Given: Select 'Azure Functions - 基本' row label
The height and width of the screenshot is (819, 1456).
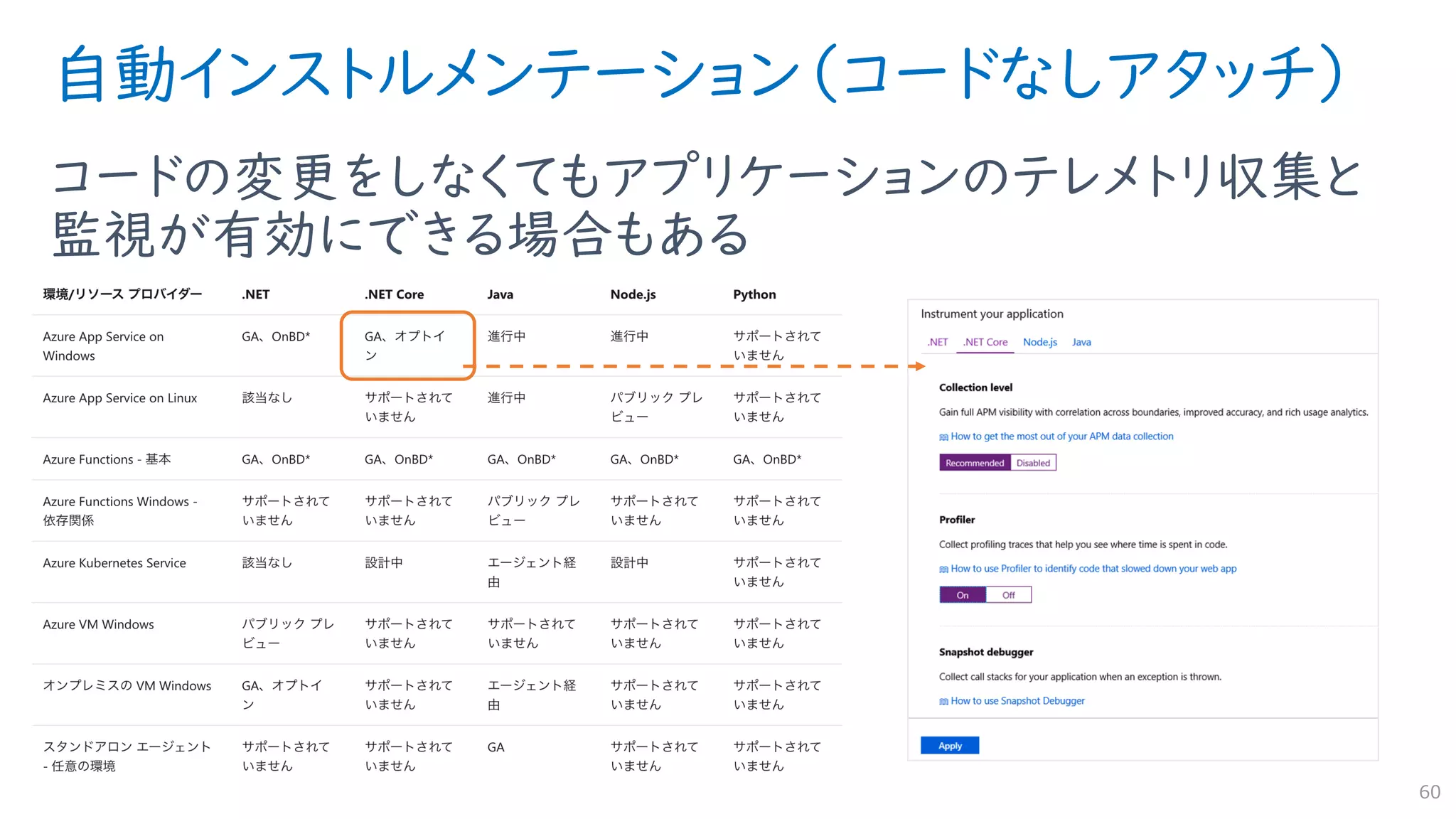Looking at the screenshot, I should [107, 459].
